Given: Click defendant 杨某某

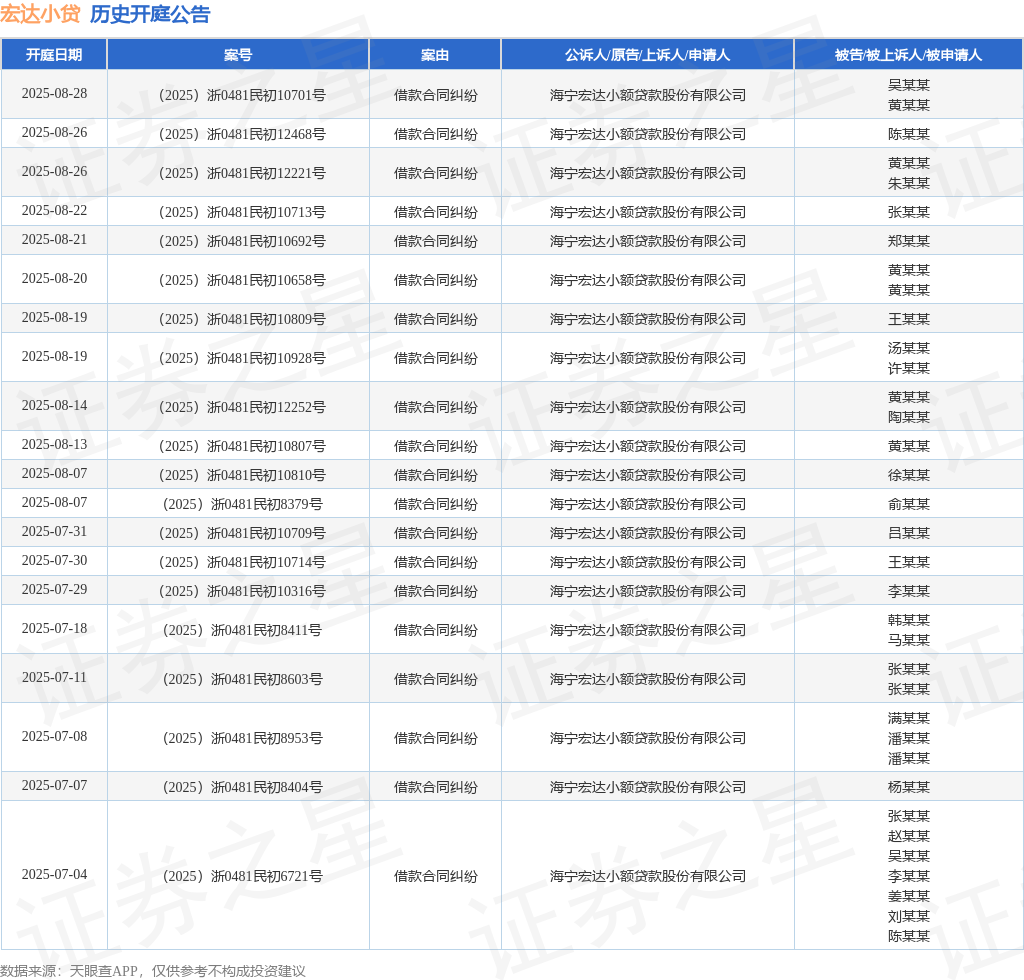Looking at the screenshot, I should [908, 787].
